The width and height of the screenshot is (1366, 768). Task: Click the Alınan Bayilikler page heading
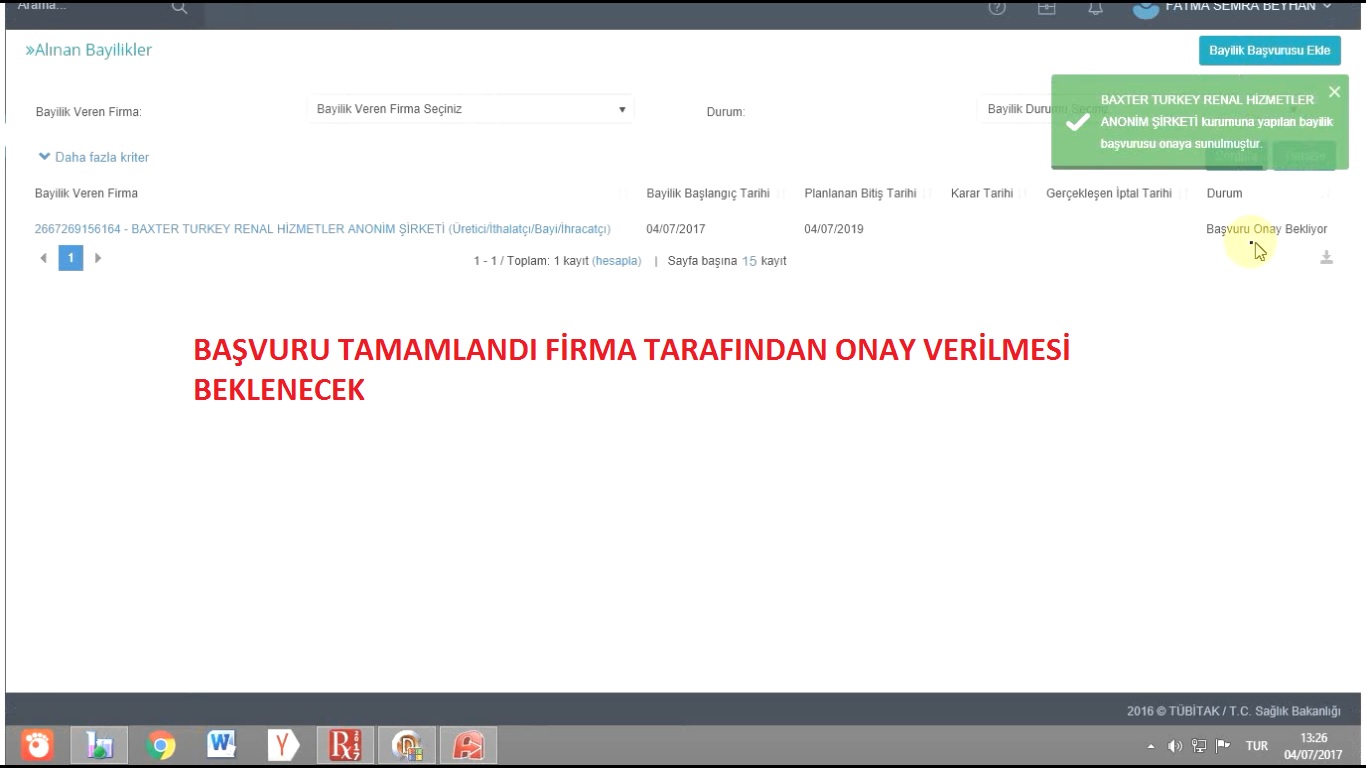89,50
